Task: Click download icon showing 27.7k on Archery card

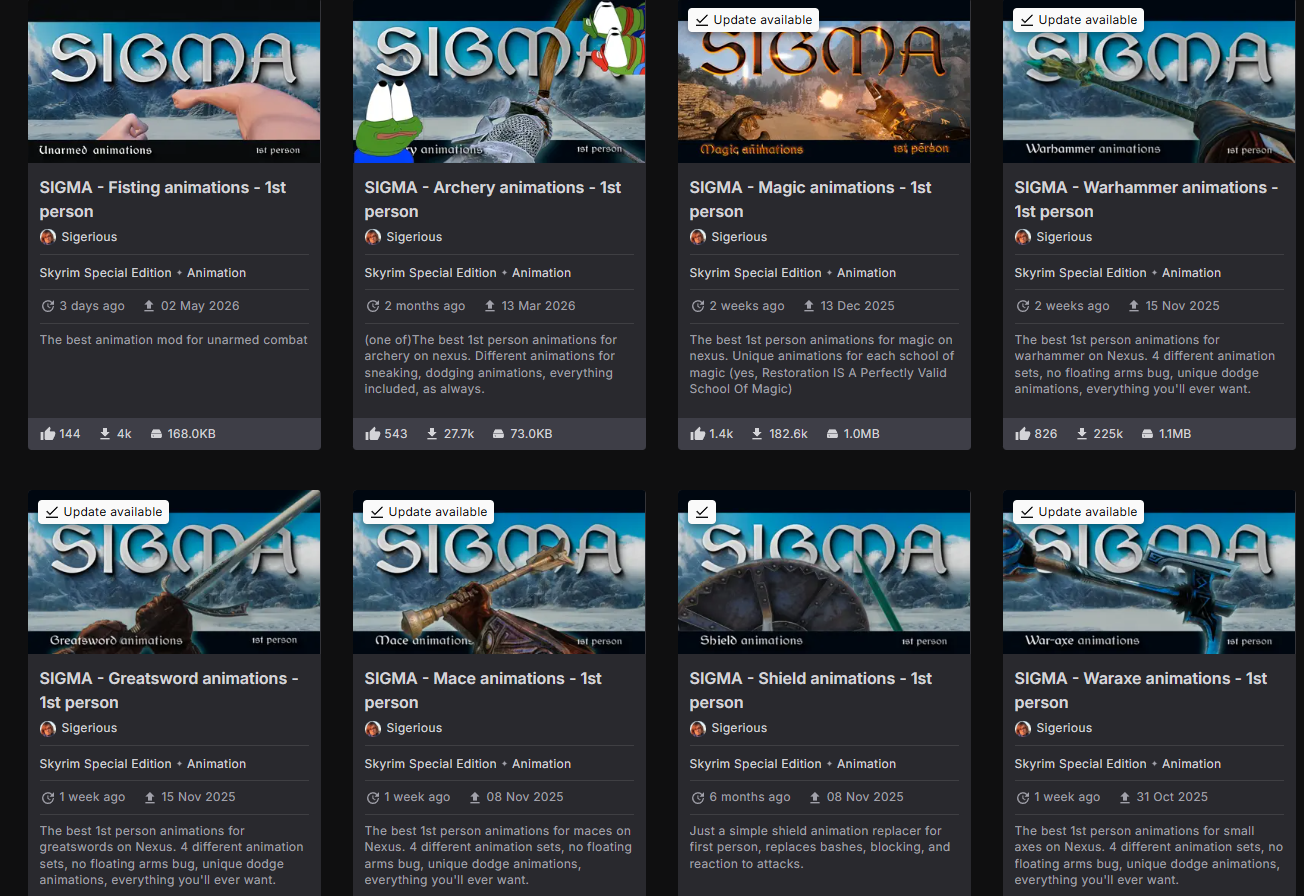Action: [x=432, y=434]
